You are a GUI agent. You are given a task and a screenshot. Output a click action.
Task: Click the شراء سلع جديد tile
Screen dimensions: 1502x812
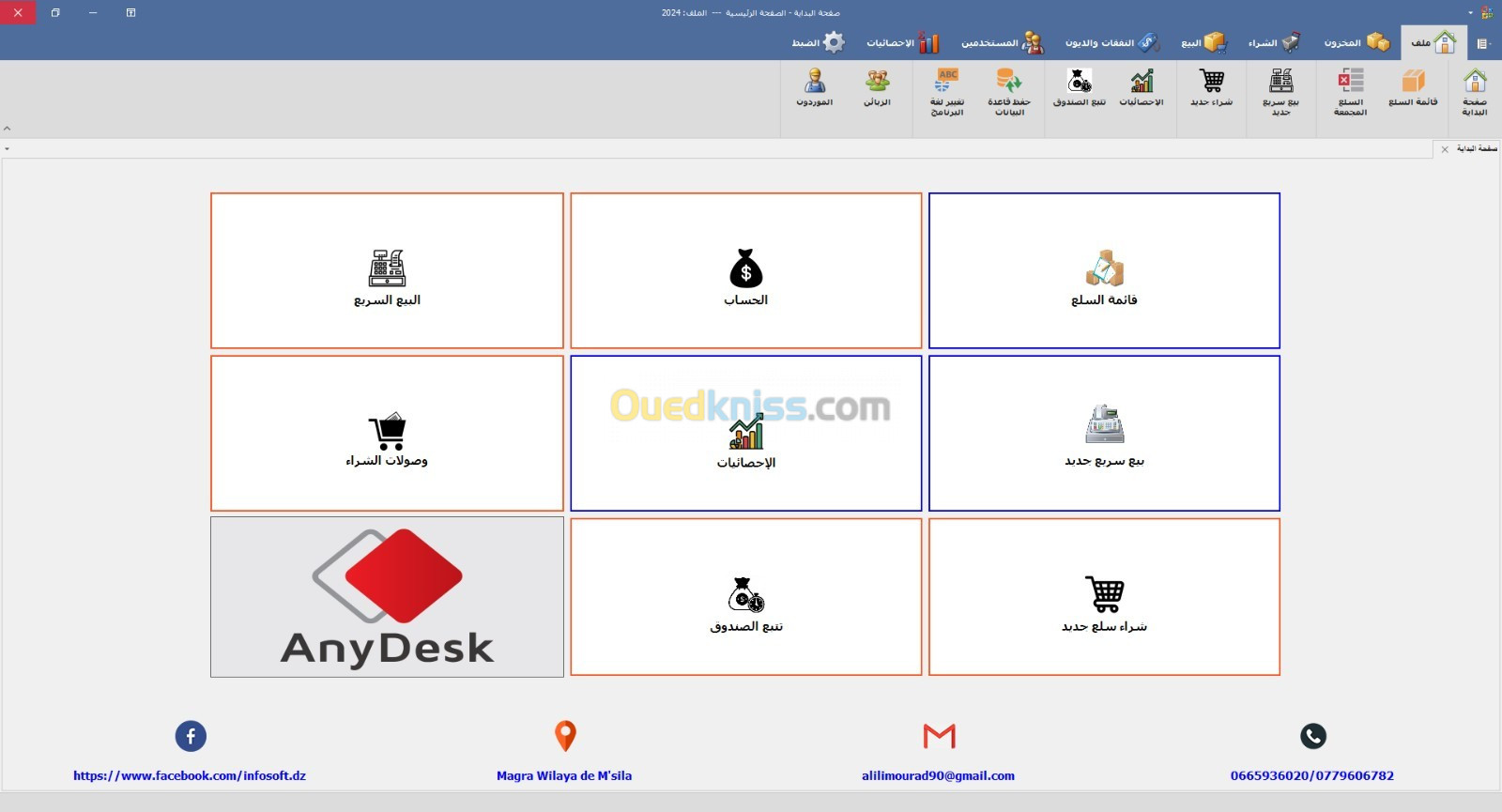tap(1104, 597)
